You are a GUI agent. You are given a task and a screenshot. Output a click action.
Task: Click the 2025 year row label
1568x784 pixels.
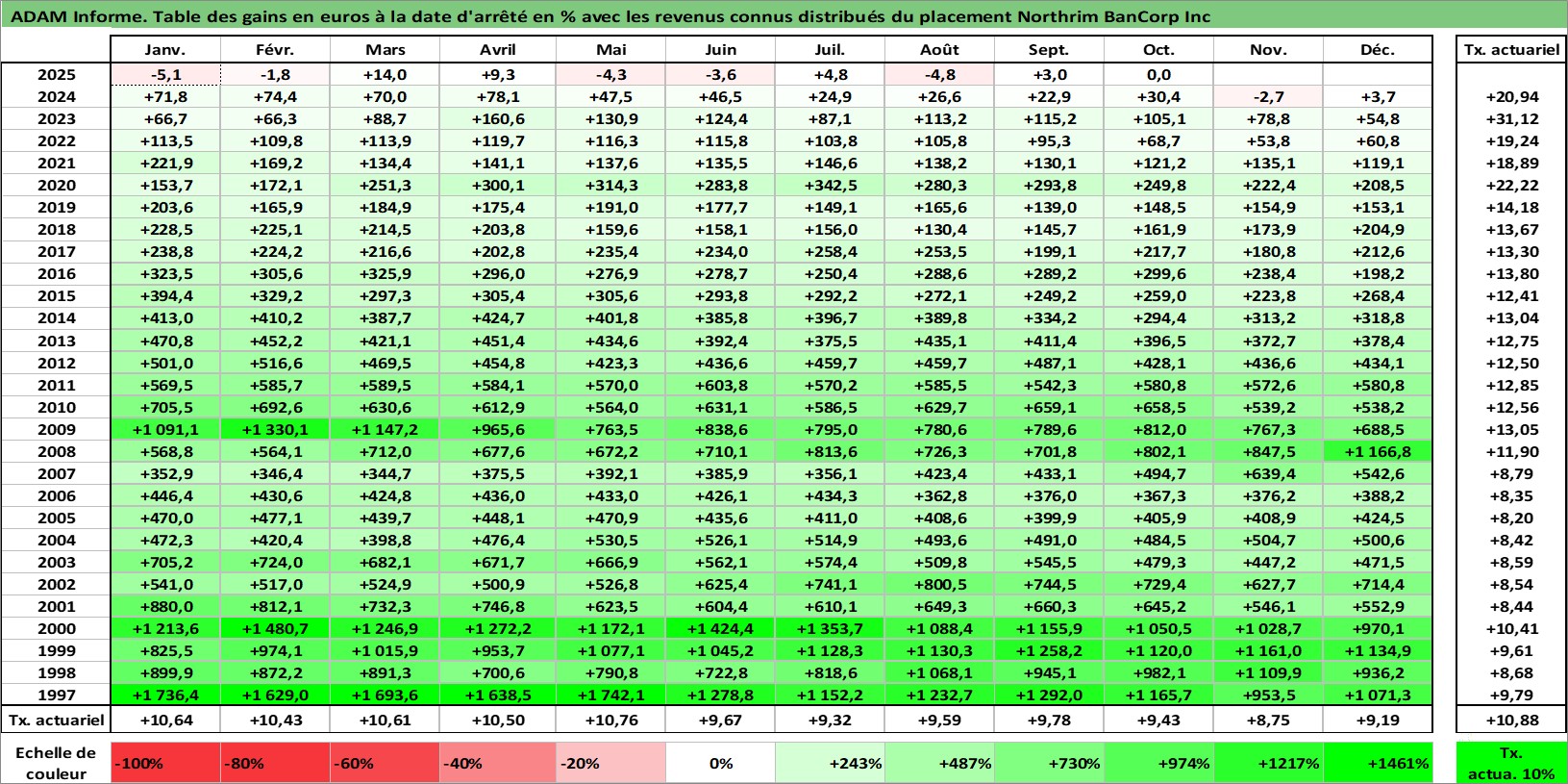(x=56, y=74)
